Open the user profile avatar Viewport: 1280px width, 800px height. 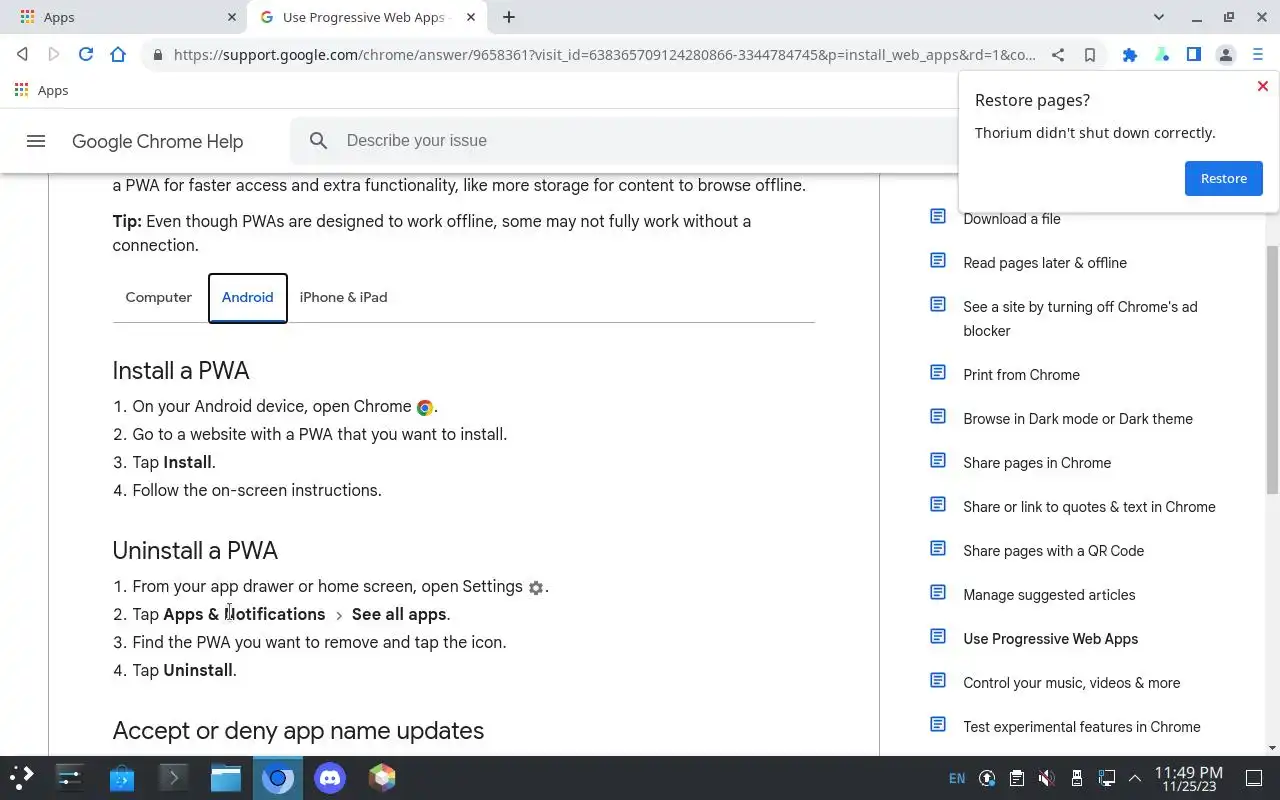click(x=1226, y=55)
